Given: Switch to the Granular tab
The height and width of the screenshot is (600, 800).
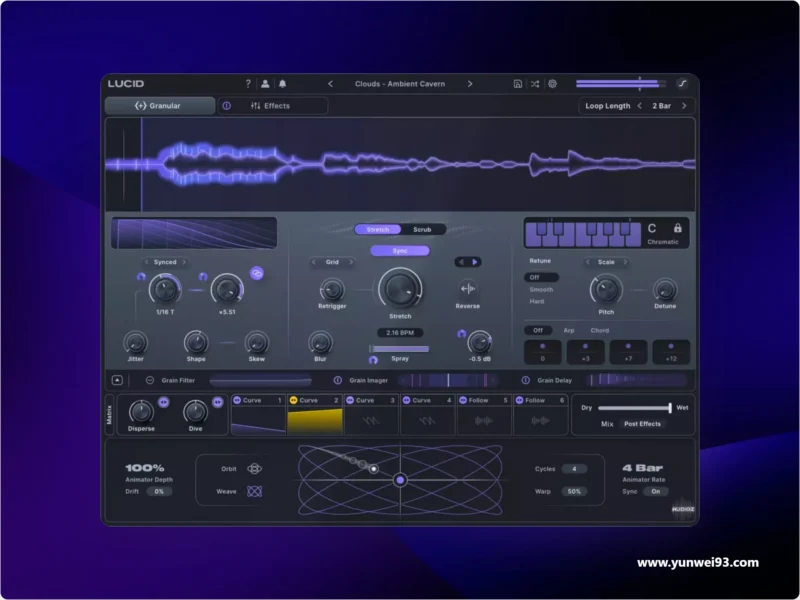Looking at the screenshot, I should click(160, 106).
